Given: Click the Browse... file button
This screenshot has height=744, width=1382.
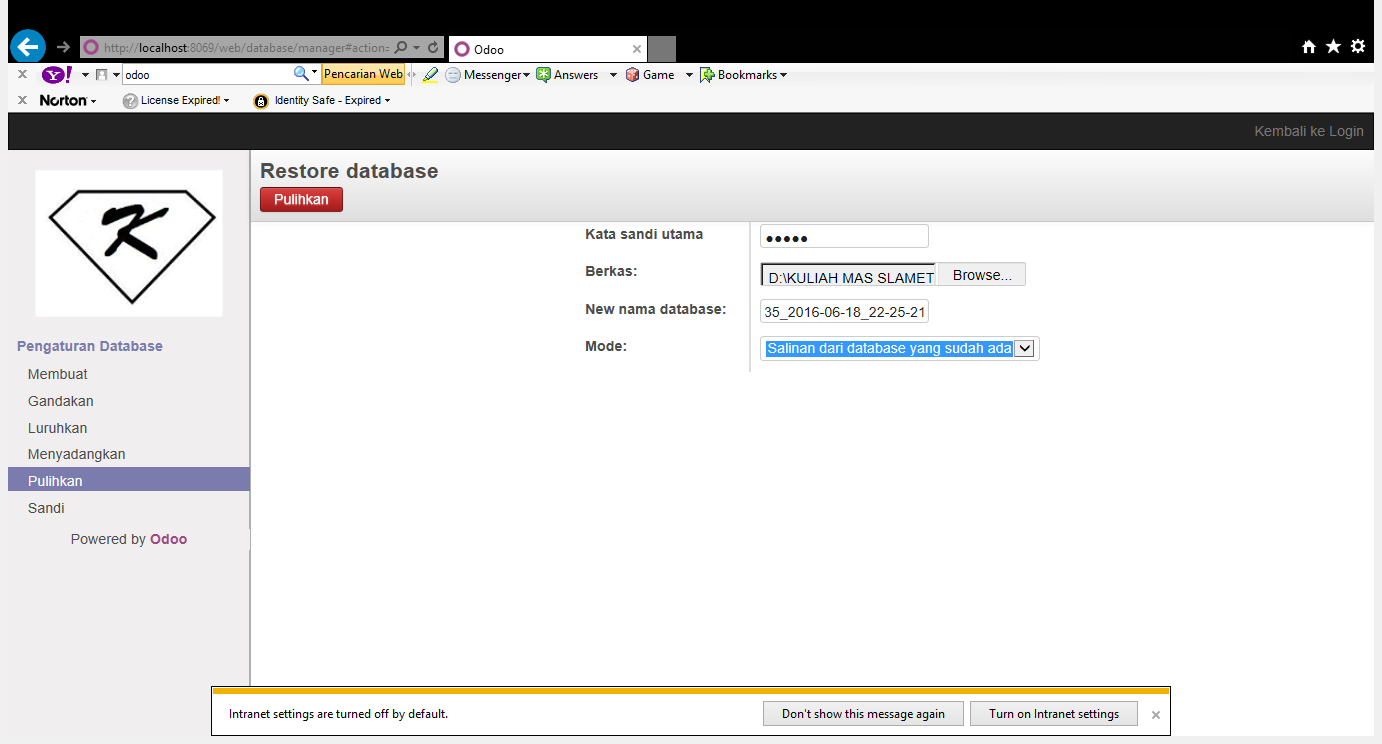Looking at the screenshot, I should pos(981,275).
